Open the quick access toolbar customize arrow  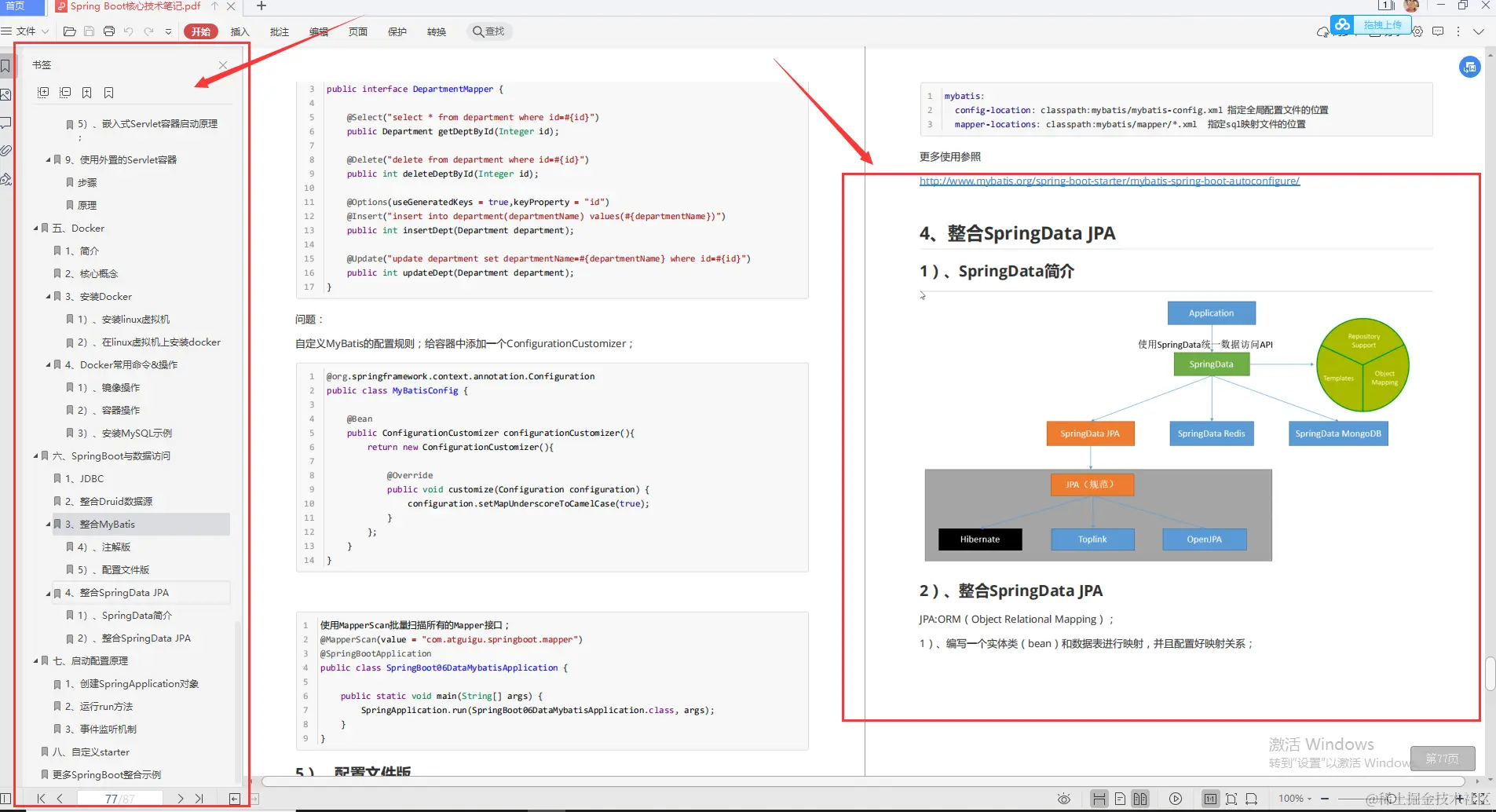(169, 31)
